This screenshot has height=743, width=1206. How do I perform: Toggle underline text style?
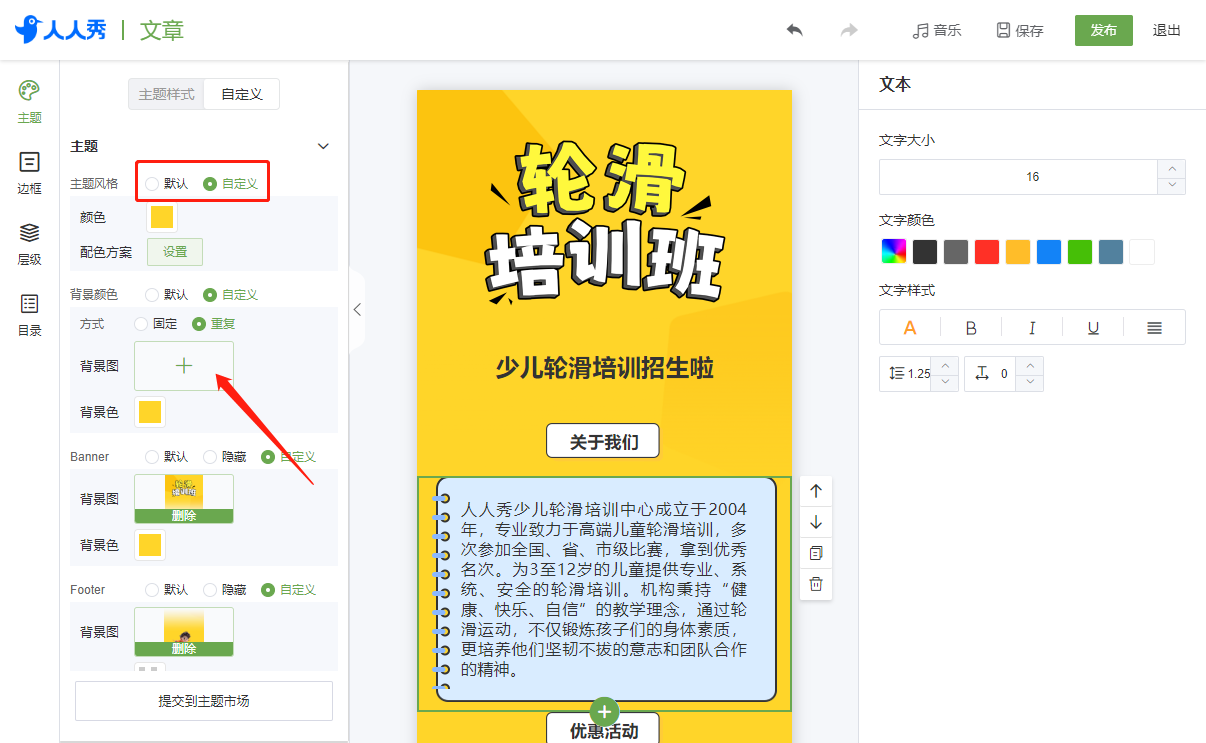(1093, 327)
